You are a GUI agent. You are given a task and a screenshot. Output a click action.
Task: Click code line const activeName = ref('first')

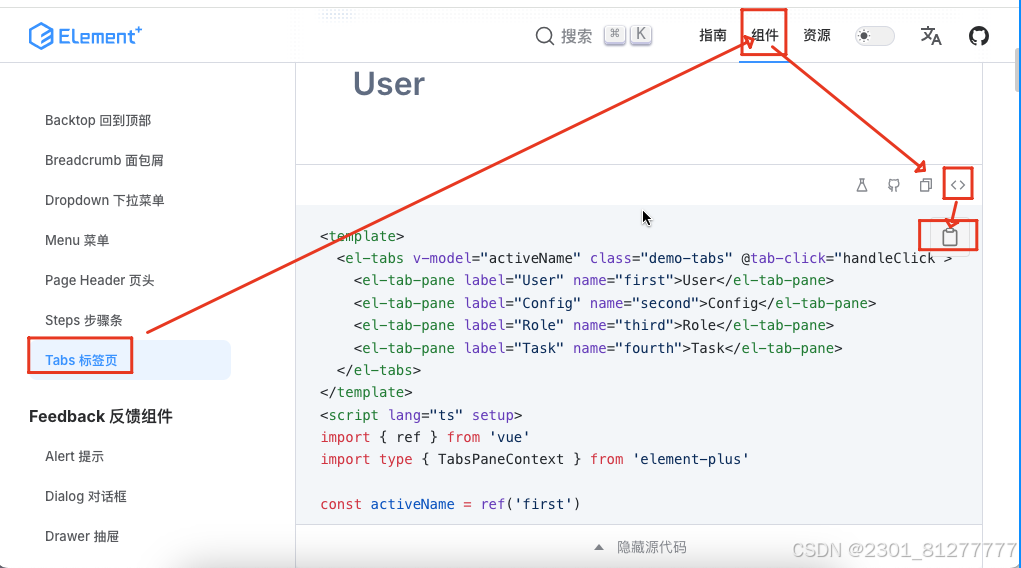(x=450, y=504)
